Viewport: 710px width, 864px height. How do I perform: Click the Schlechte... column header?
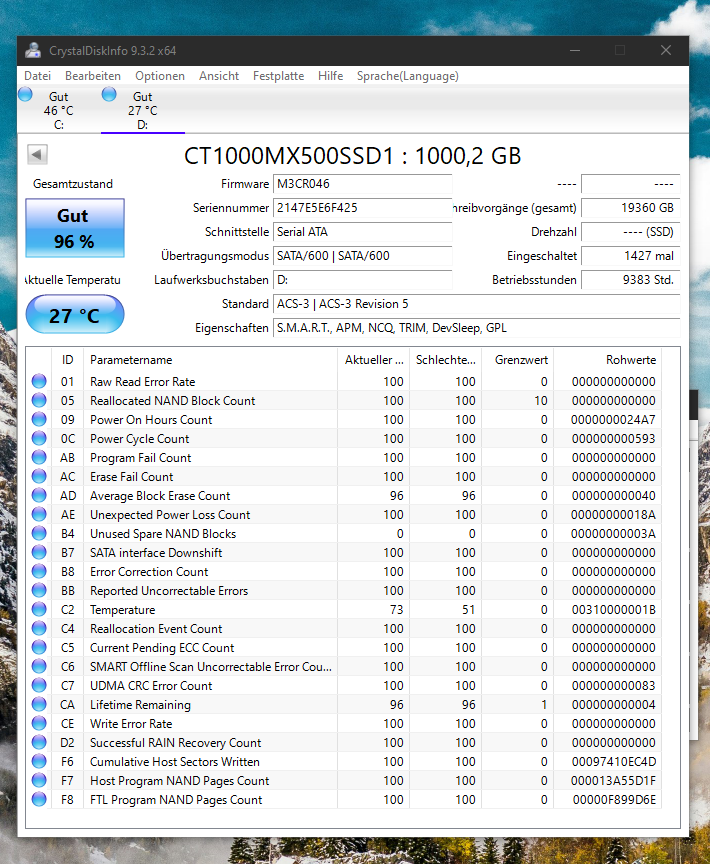coord(446,360)
